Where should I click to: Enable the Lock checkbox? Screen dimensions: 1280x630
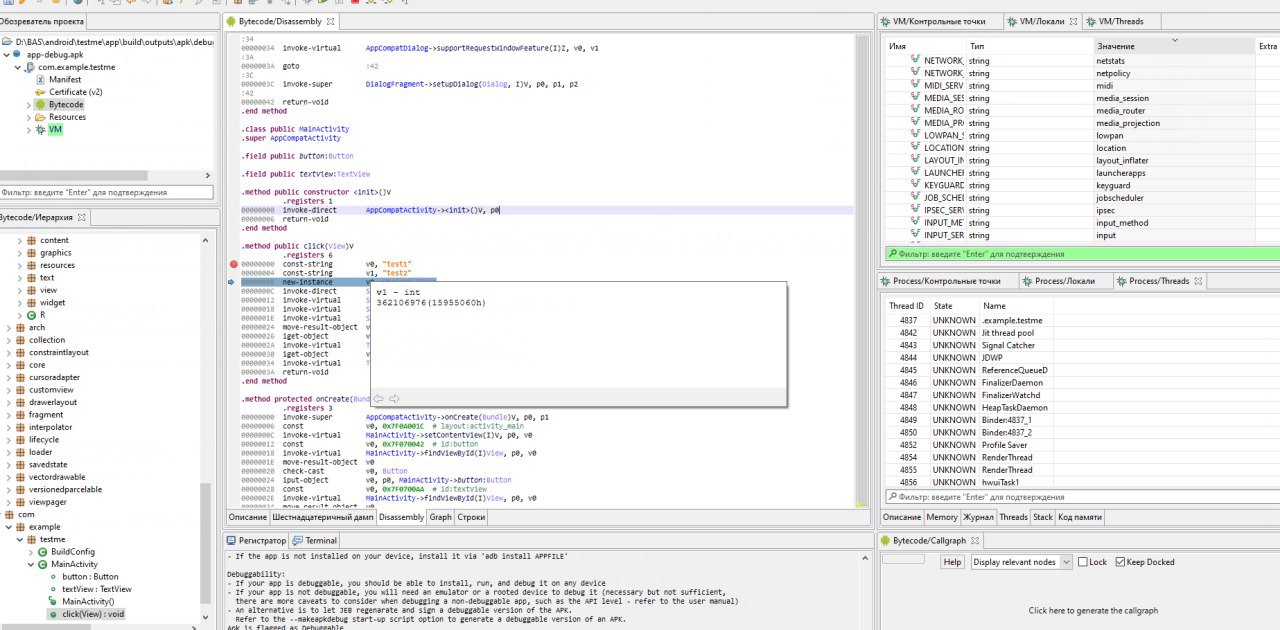point(1082,562)
